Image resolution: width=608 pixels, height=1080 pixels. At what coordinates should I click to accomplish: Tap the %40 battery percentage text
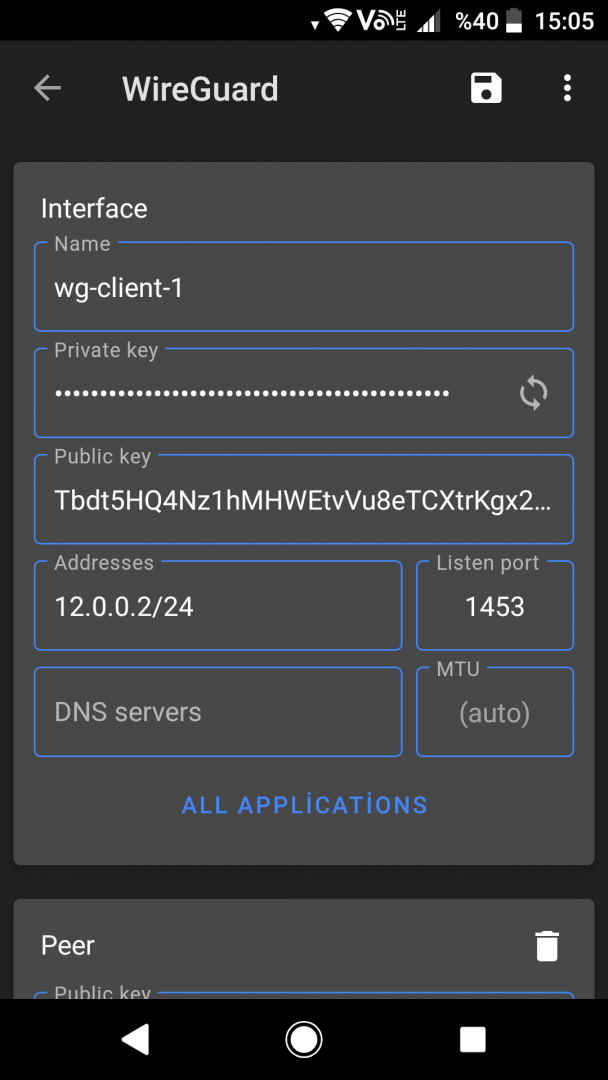pos(476,21)
